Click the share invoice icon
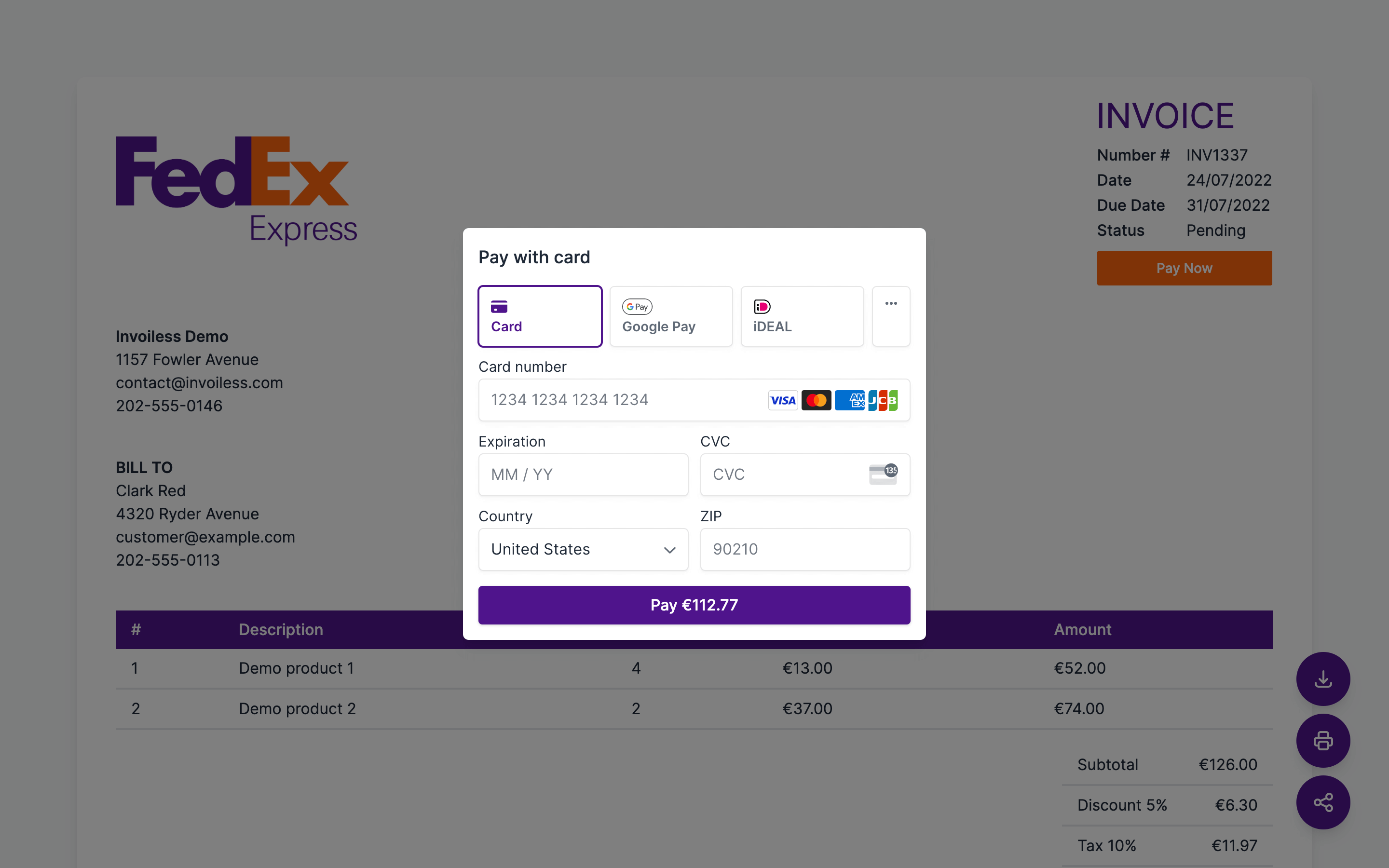 (x=1322, y=802)
